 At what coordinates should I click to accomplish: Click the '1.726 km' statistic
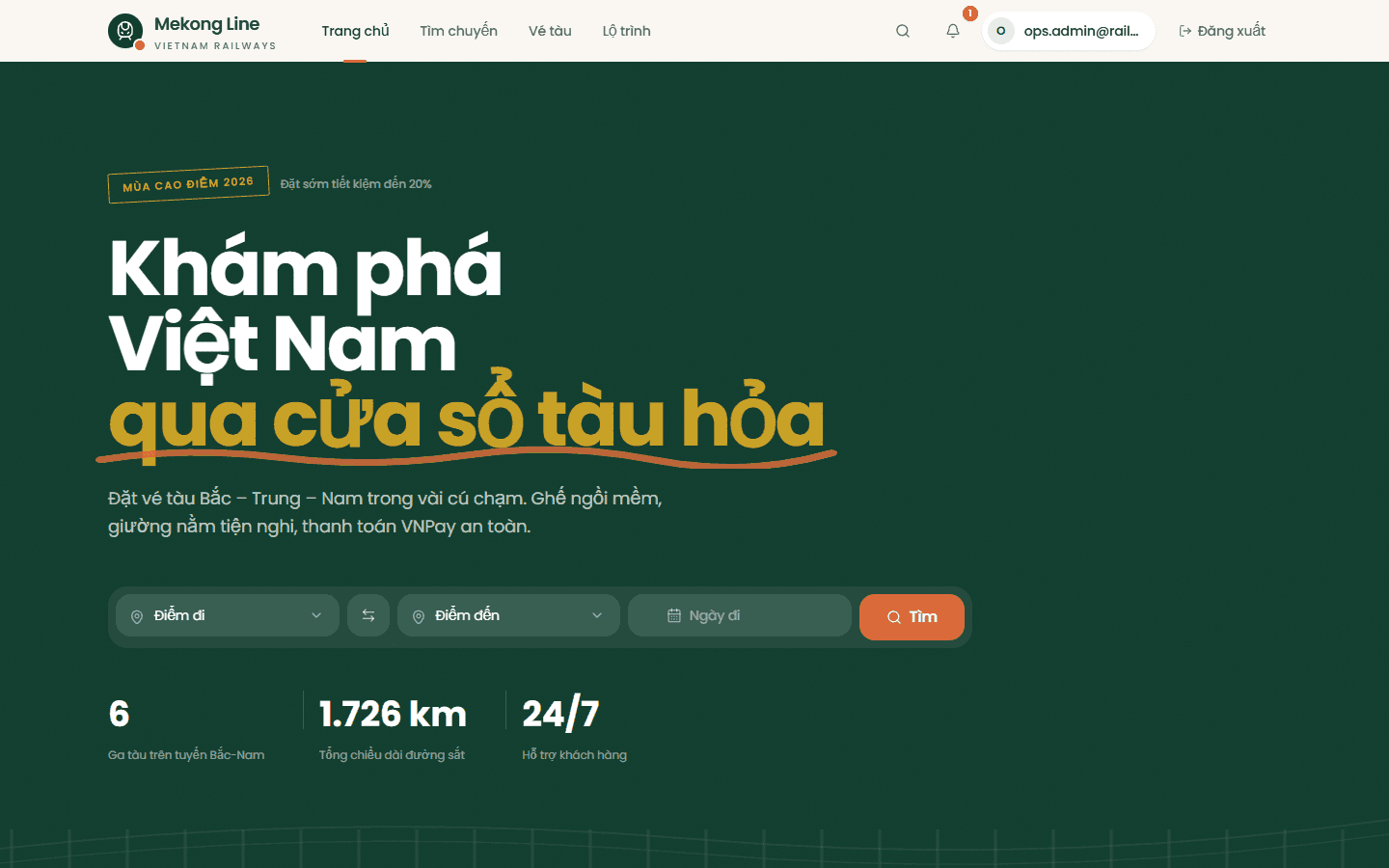pyautogui.click(x=393, y=714)
